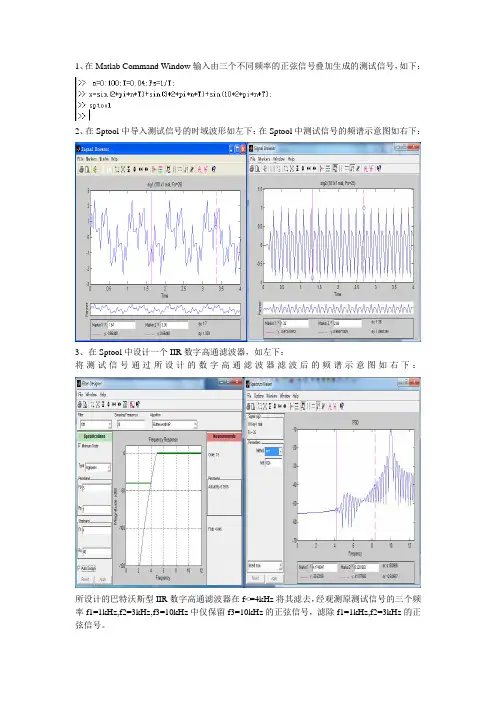This screenshot has height=702, width=496.
Task: Click Marker 1 field in blue-titled Signal Browser
Action: point(121,325)
